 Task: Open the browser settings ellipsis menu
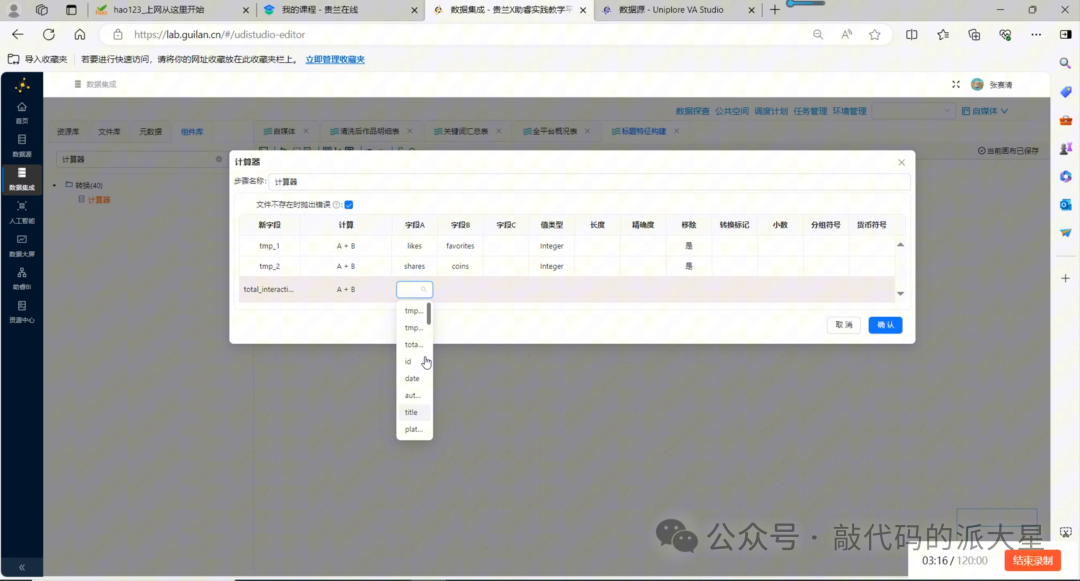(1036, 34)
